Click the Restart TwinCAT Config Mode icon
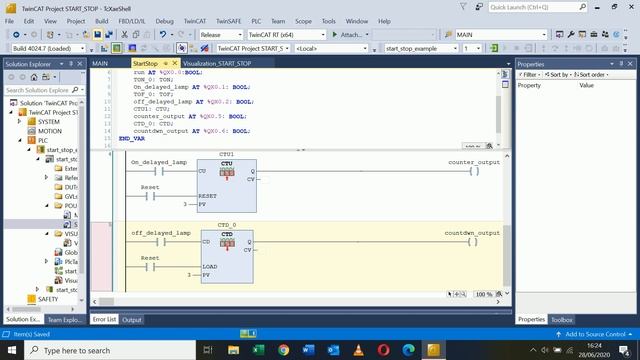 (x=132, y=49)
